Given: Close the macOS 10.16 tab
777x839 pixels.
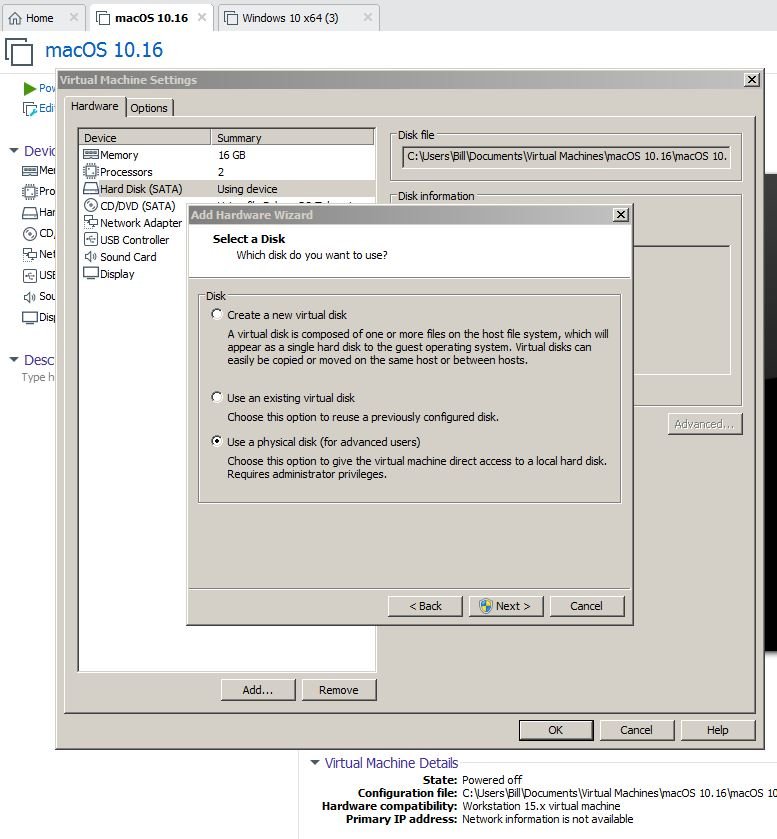Looking at the screenshot, I should (202, 17).
